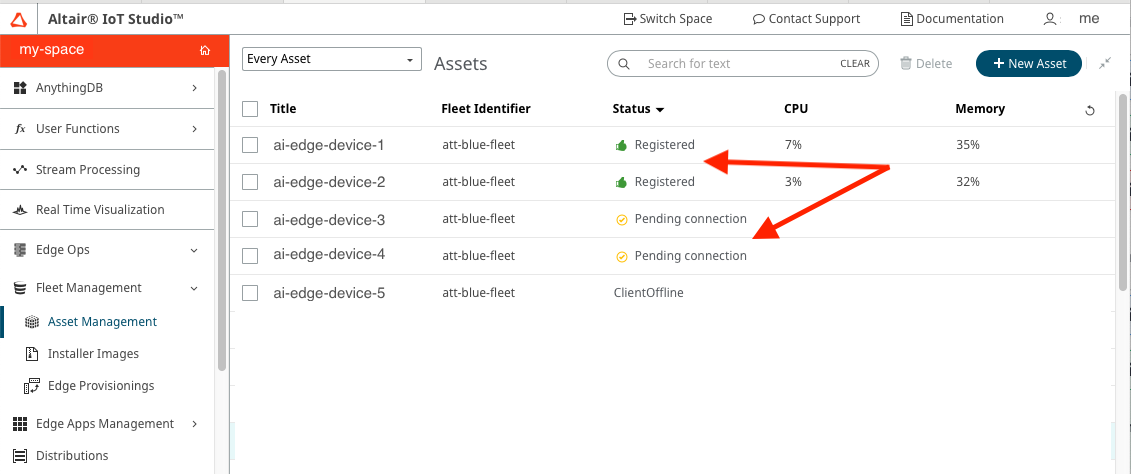Click the refresh icon in table header
The height and width of the screenshot is (474, 1131).
point(1090,110)
